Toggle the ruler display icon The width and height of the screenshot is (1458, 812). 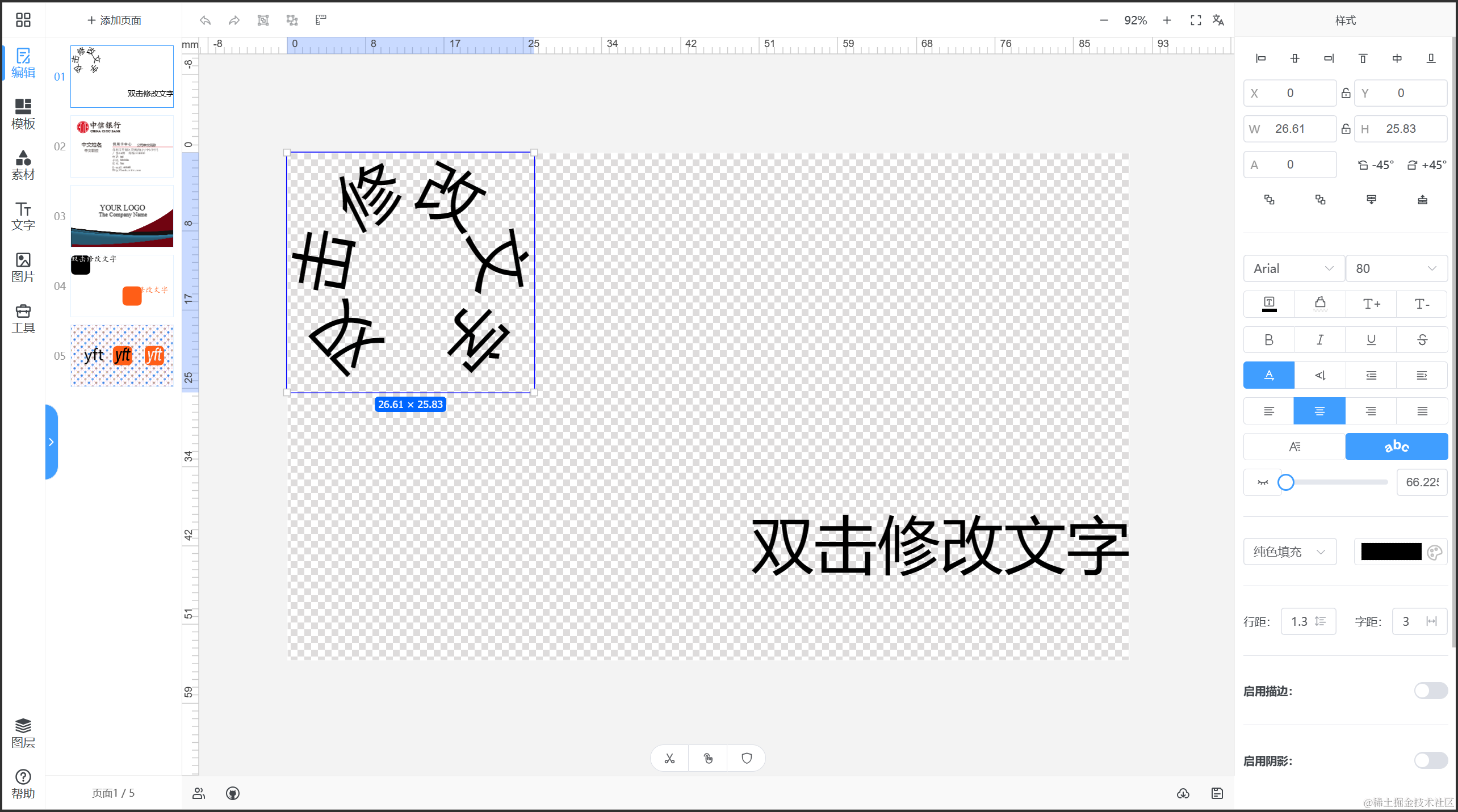321,20
